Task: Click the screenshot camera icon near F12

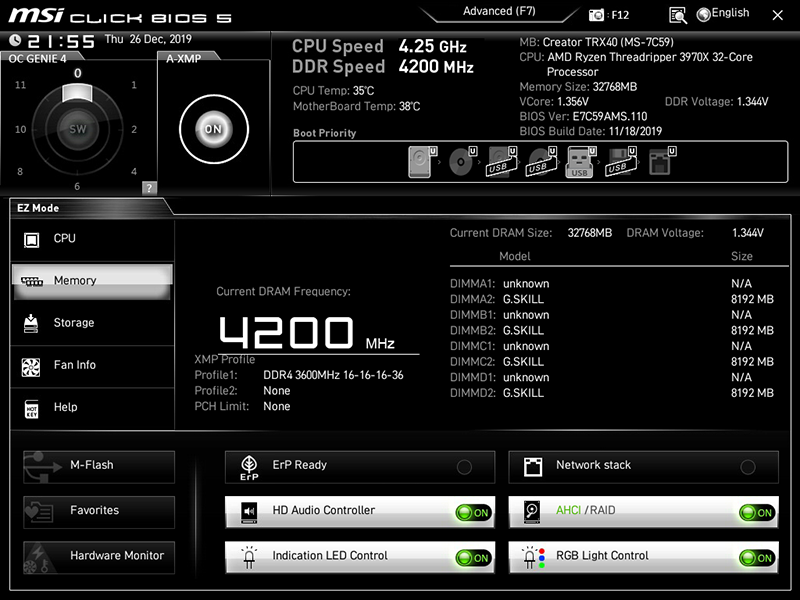Action: pos(596,15)
